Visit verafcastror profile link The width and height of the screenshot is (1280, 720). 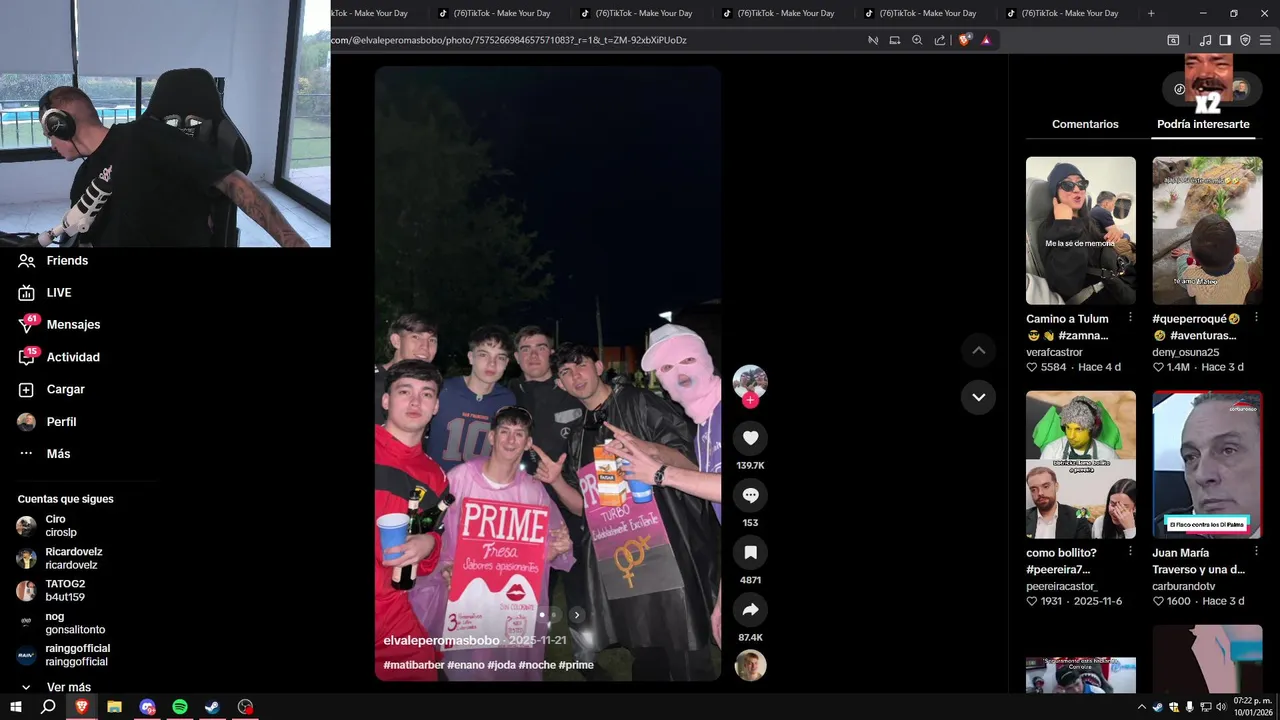pos(1054,352)
